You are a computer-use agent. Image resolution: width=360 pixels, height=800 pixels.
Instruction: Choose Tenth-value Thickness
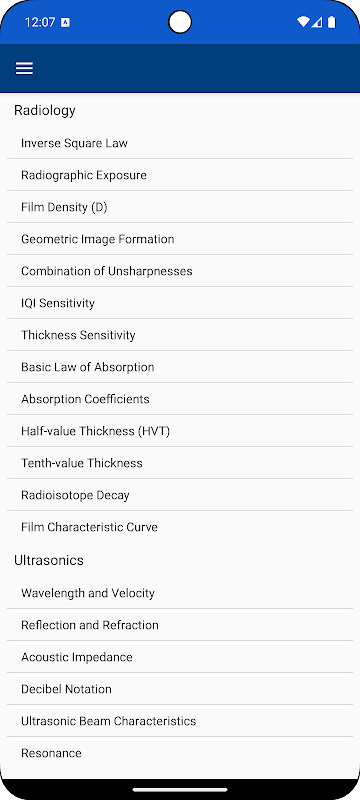click(180, 463)
